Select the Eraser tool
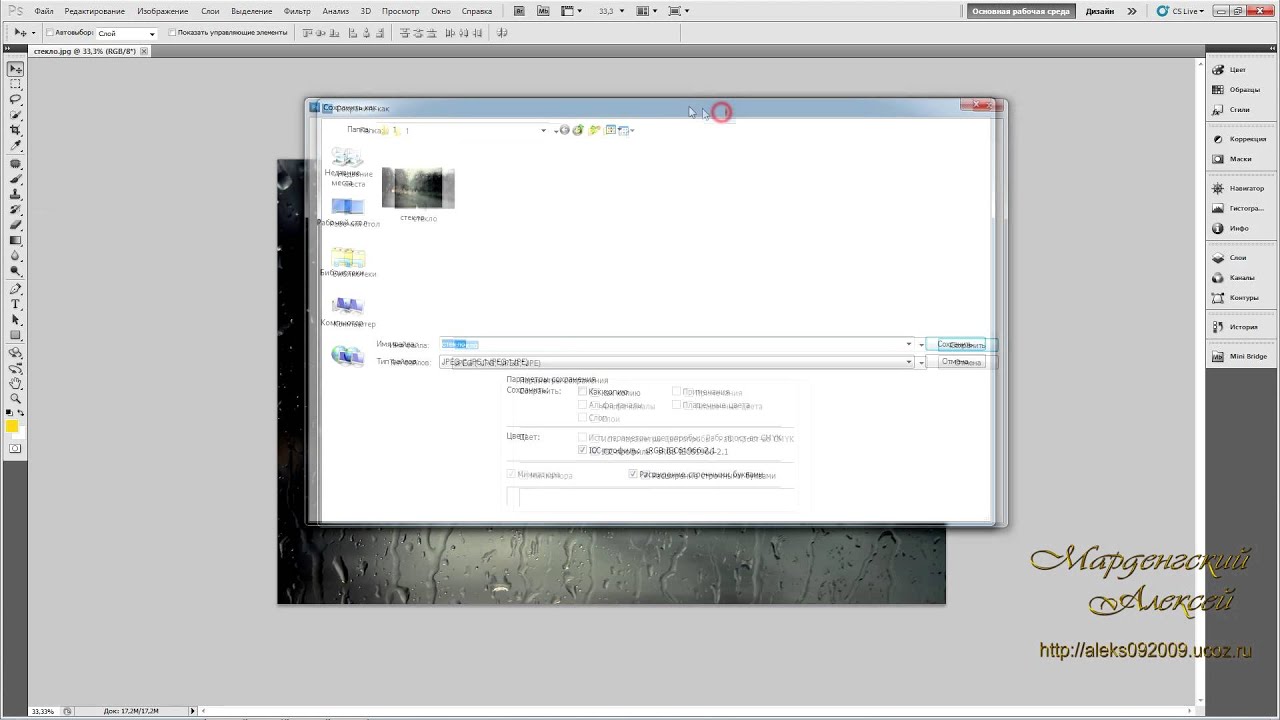This screenshot has width=1280, height=720. coord(15,224)
